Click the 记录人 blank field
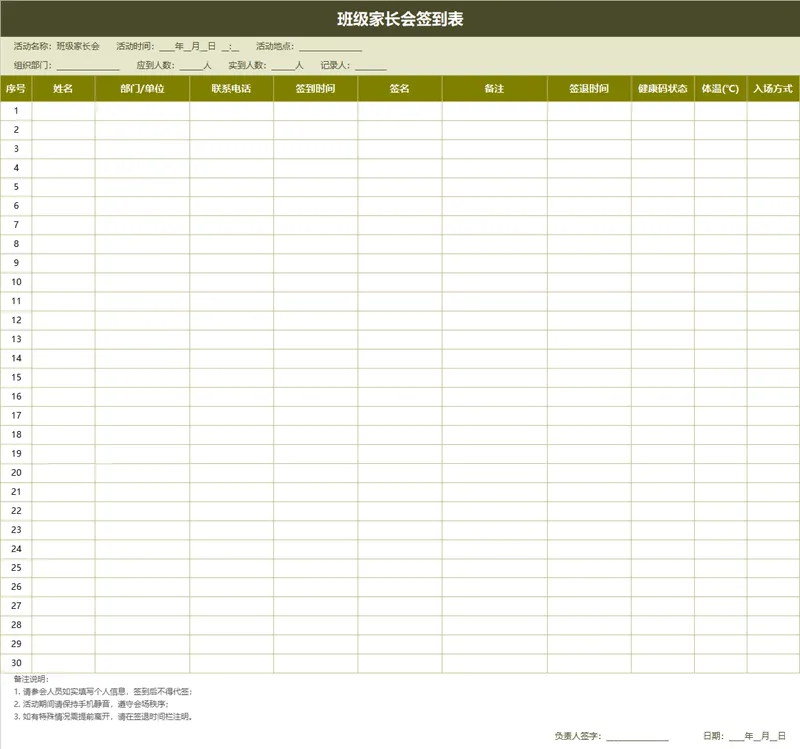Viewport: 800px width, 749px height. pyautogui.click(x=371, y=66)
